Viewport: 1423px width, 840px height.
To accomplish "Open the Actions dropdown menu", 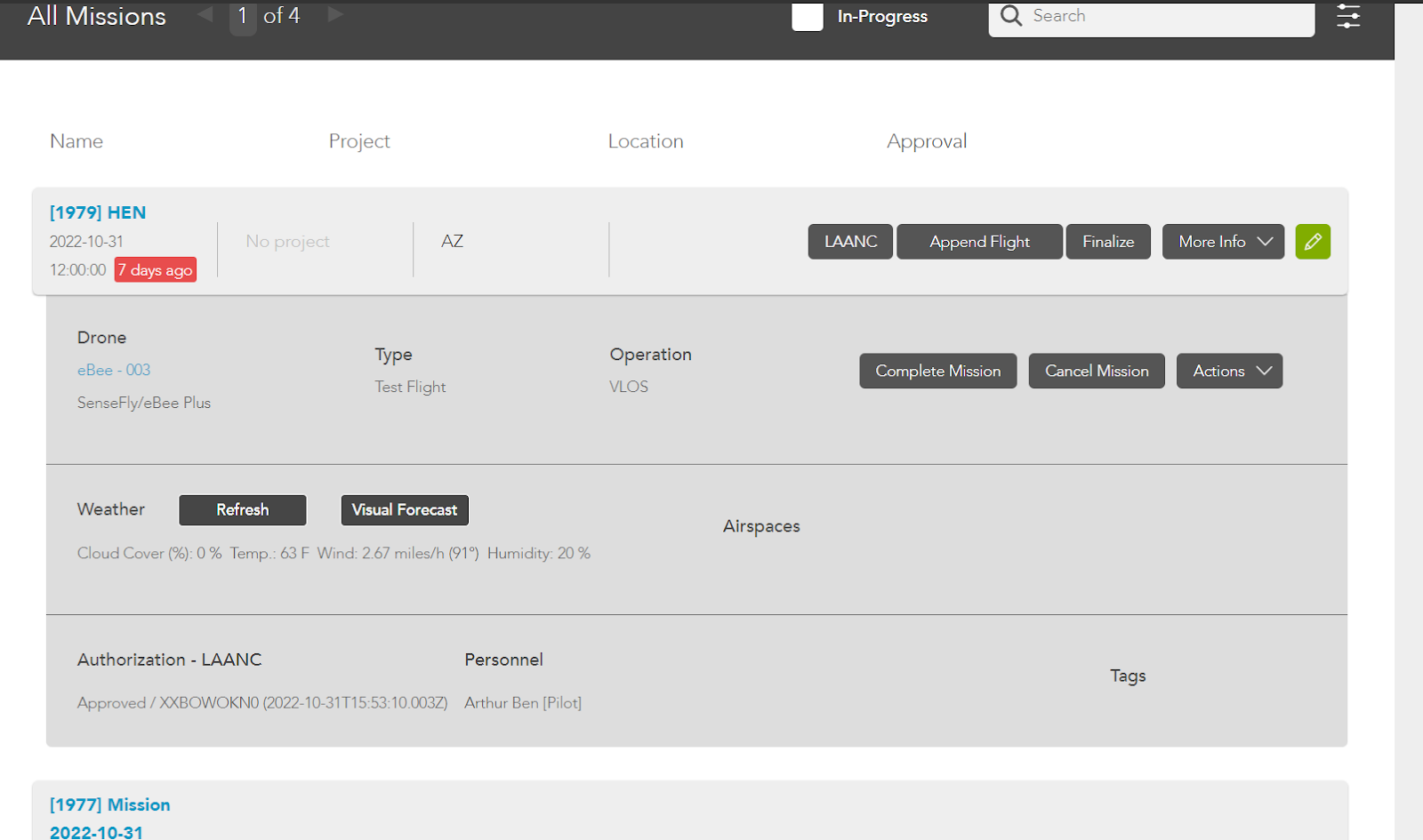I will [x=1229, y=372].
